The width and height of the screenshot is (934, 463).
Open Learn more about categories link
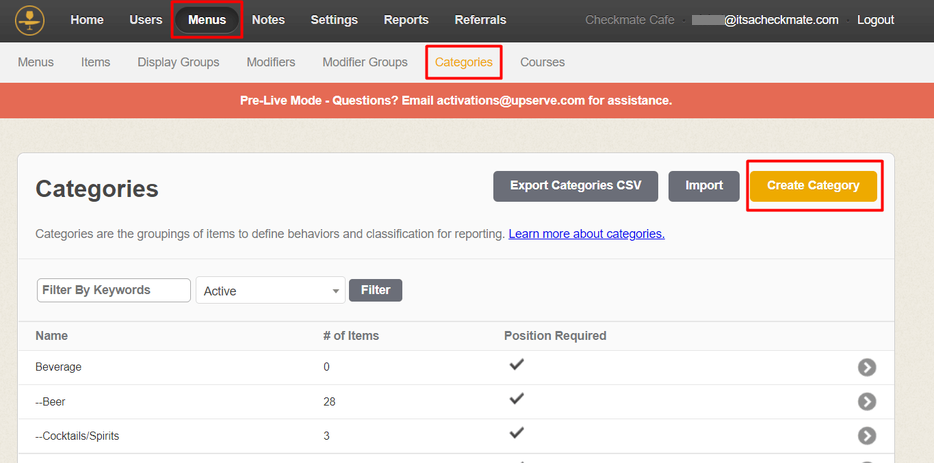point(586,234)
